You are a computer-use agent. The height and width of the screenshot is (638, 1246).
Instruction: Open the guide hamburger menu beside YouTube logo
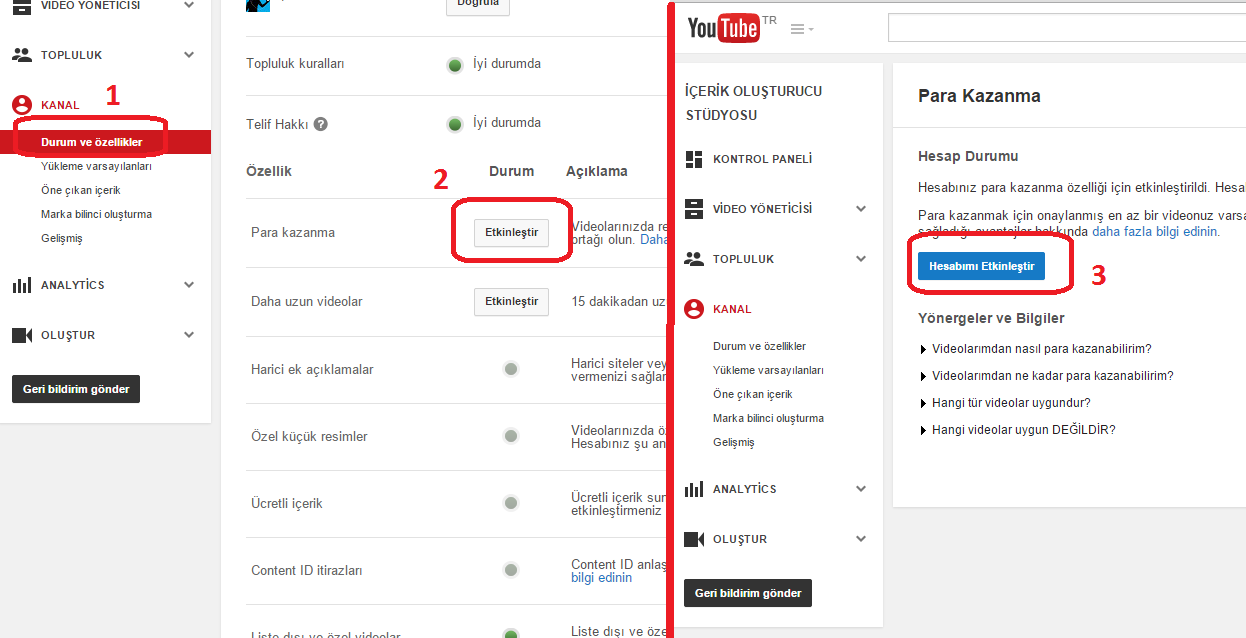tap(801, 29)
